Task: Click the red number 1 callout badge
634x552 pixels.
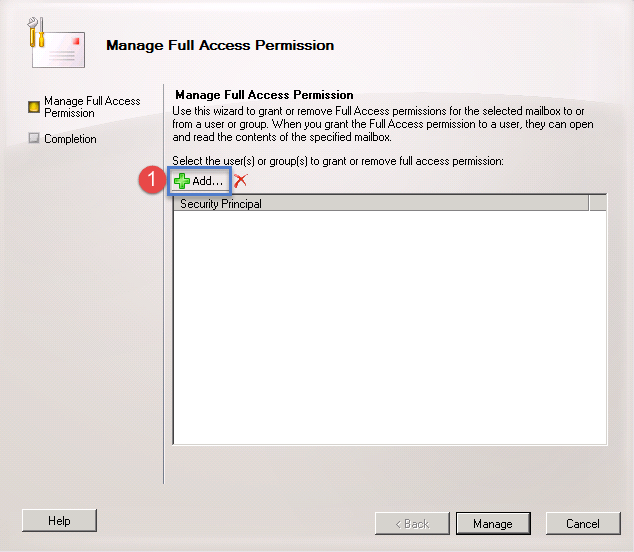Action: tap(151, 179)
